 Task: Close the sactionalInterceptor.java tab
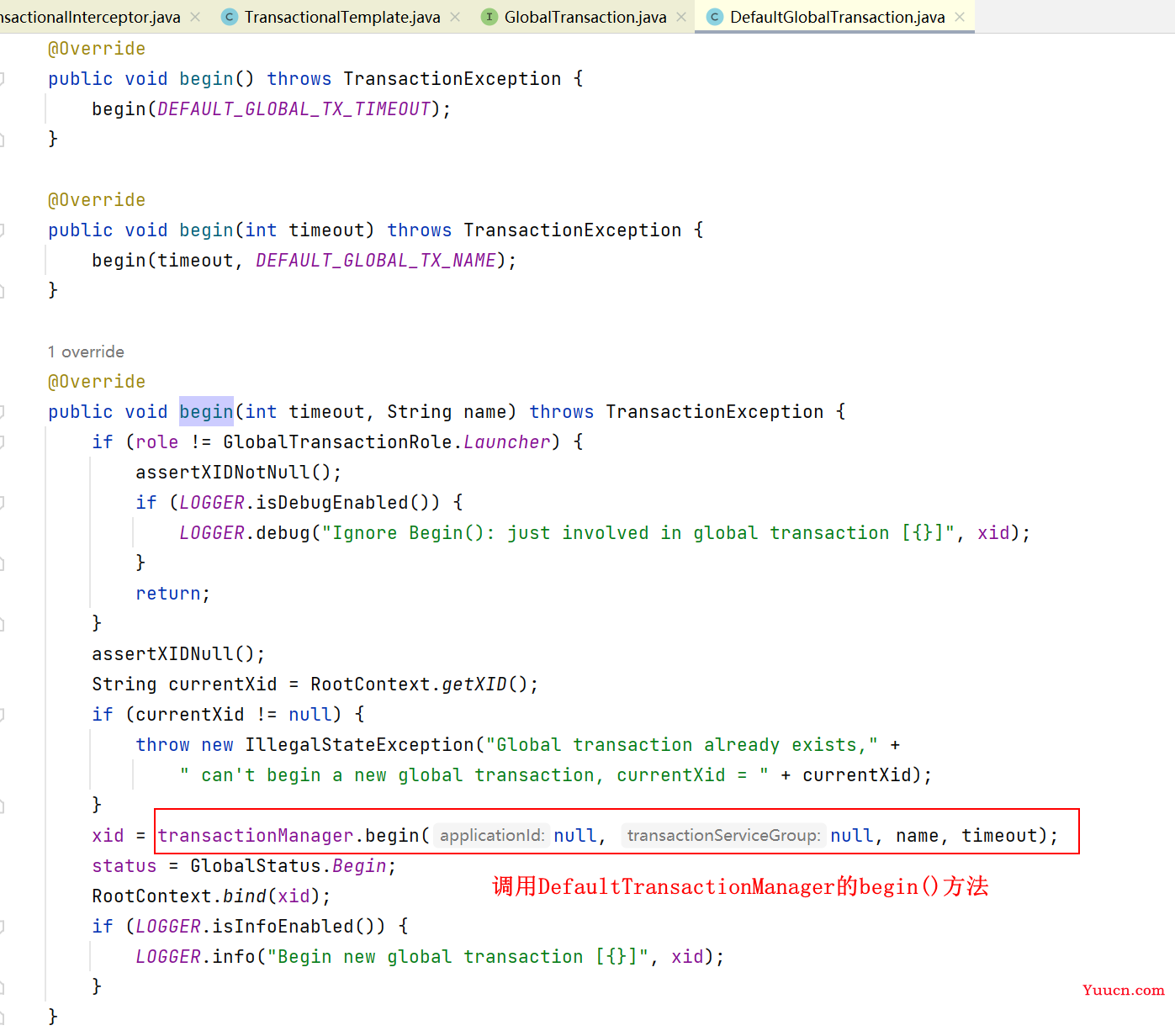click(x=195, y=17)
